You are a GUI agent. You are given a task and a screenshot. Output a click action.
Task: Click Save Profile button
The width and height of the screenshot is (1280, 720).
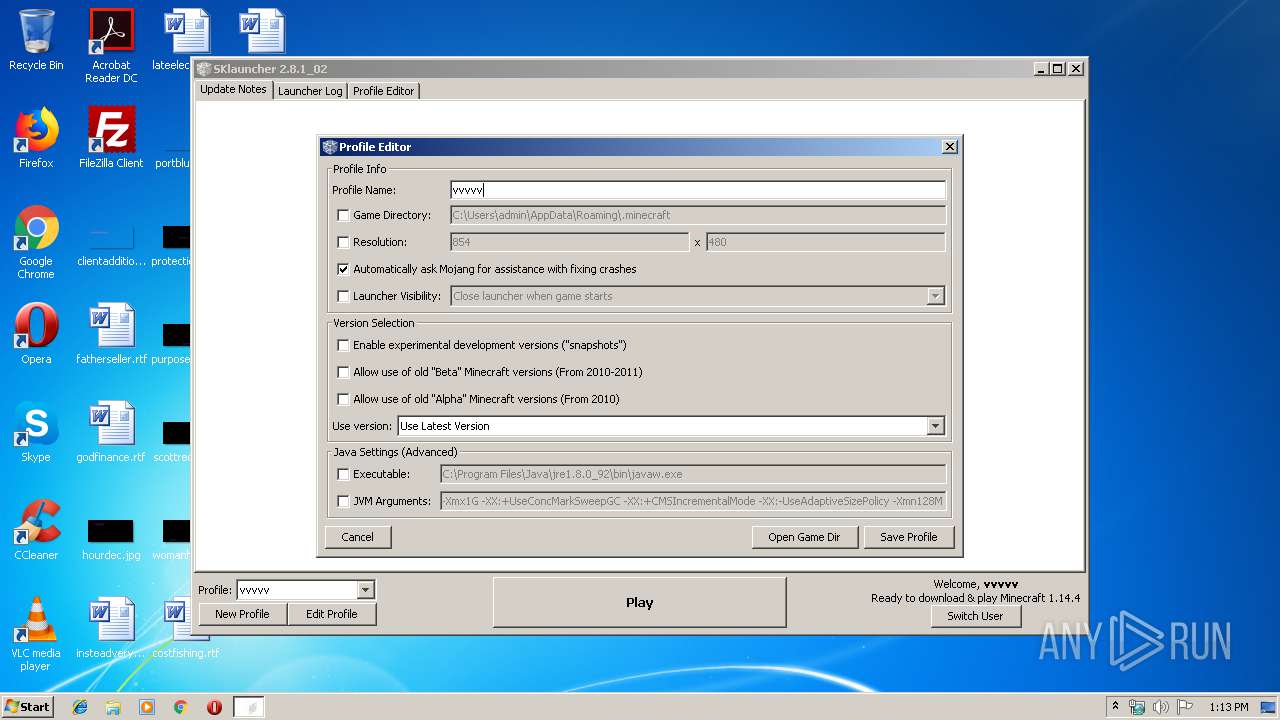pos(909,537)
